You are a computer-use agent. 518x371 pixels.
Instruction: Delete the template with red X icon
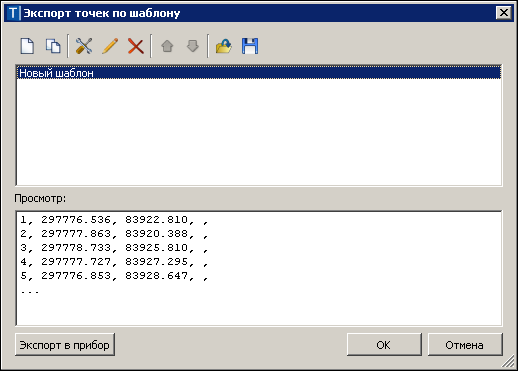(136, 46)
